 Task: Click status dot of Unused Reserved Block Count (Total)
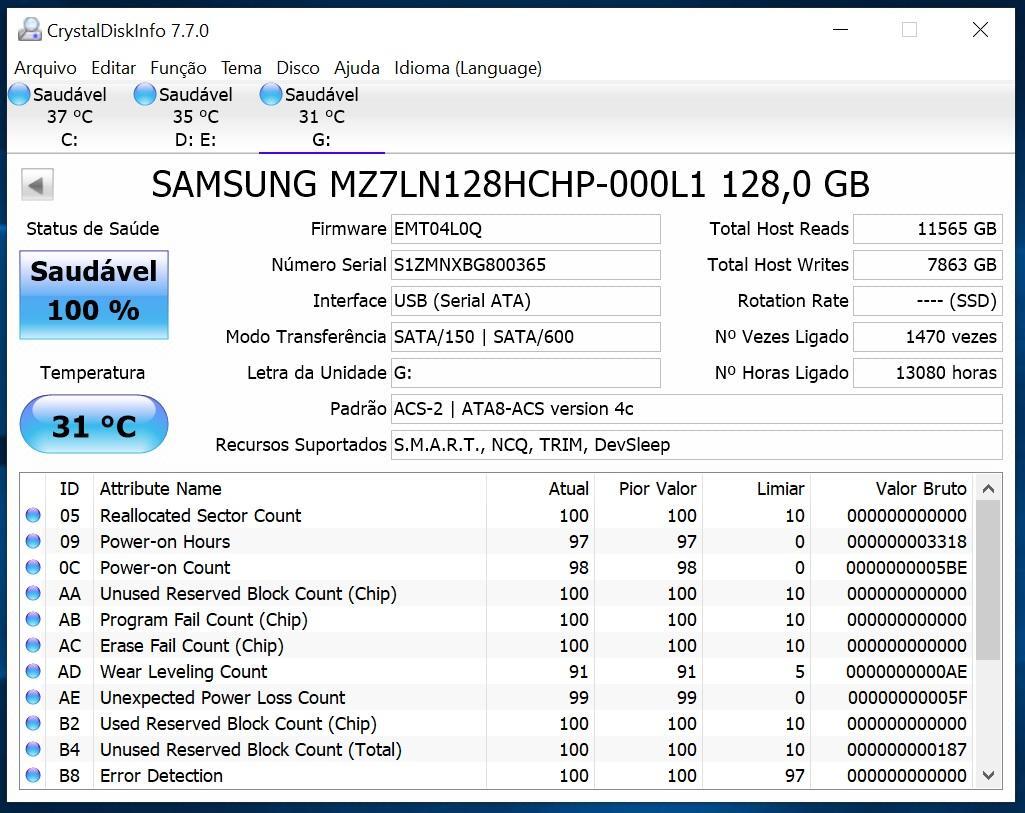[33, 750]
